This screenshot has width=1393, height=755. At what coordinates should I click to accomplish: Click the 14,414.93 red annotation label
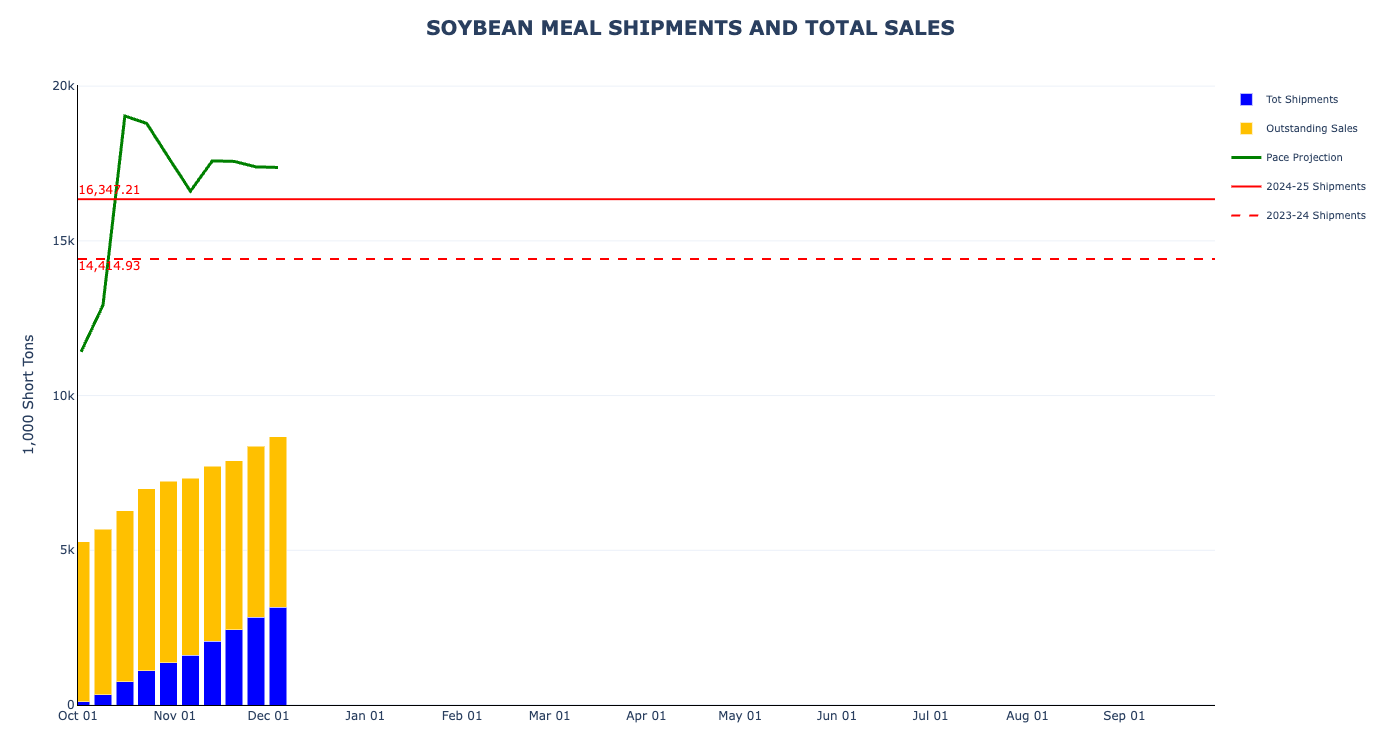[109, 266]
